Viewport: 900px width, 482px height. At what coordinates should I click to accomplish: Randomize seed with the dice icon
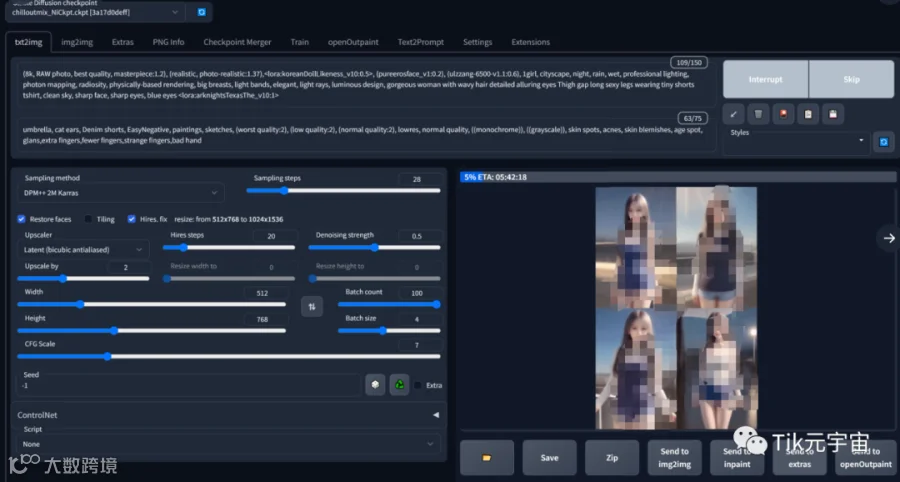(375, 384)
